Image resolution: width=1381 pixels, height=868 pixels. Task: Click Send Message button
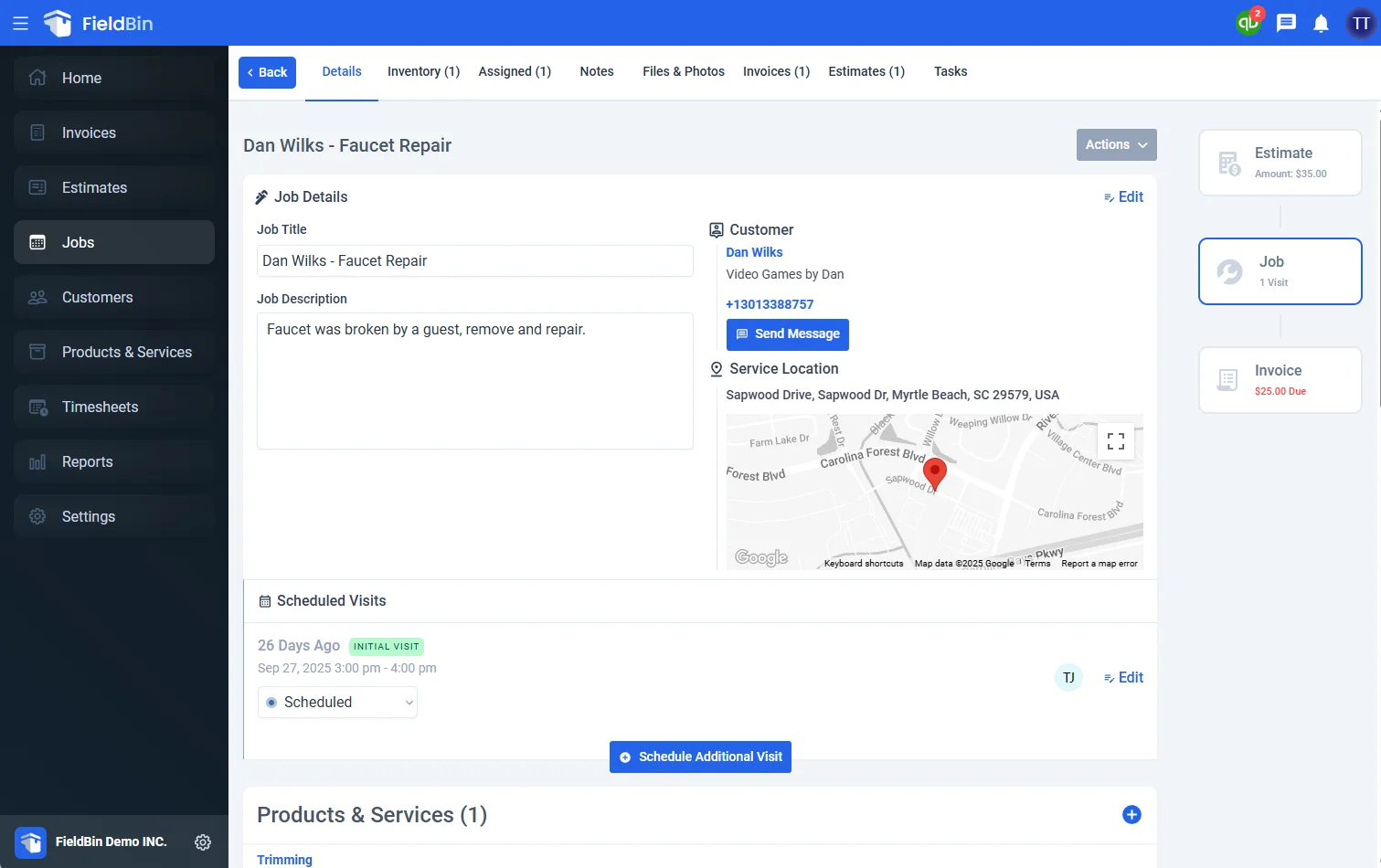787,334
